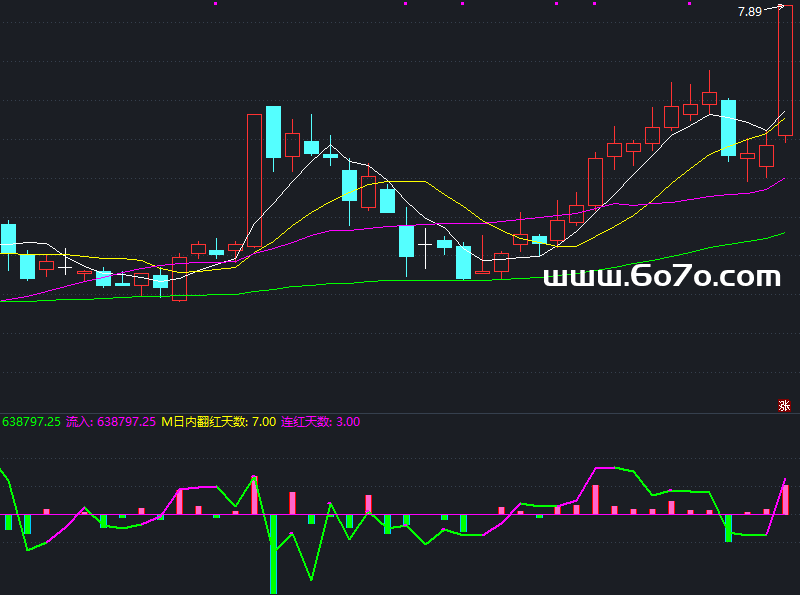Screen dimensions: 800x595
Task: Select the 流入 indicator value label
Action: point(110,422)
